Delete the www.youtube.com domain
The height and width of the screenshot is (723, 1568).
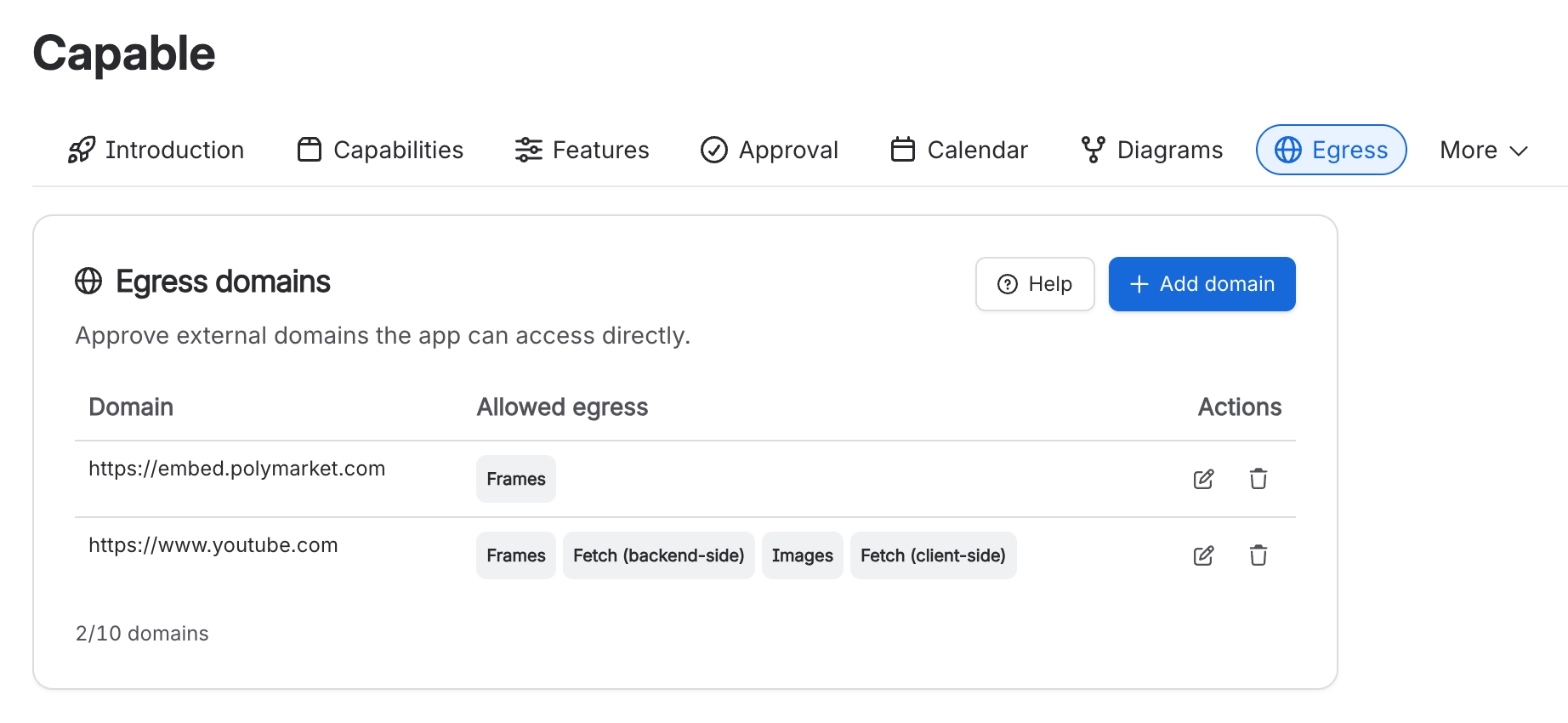[1258, 555]
